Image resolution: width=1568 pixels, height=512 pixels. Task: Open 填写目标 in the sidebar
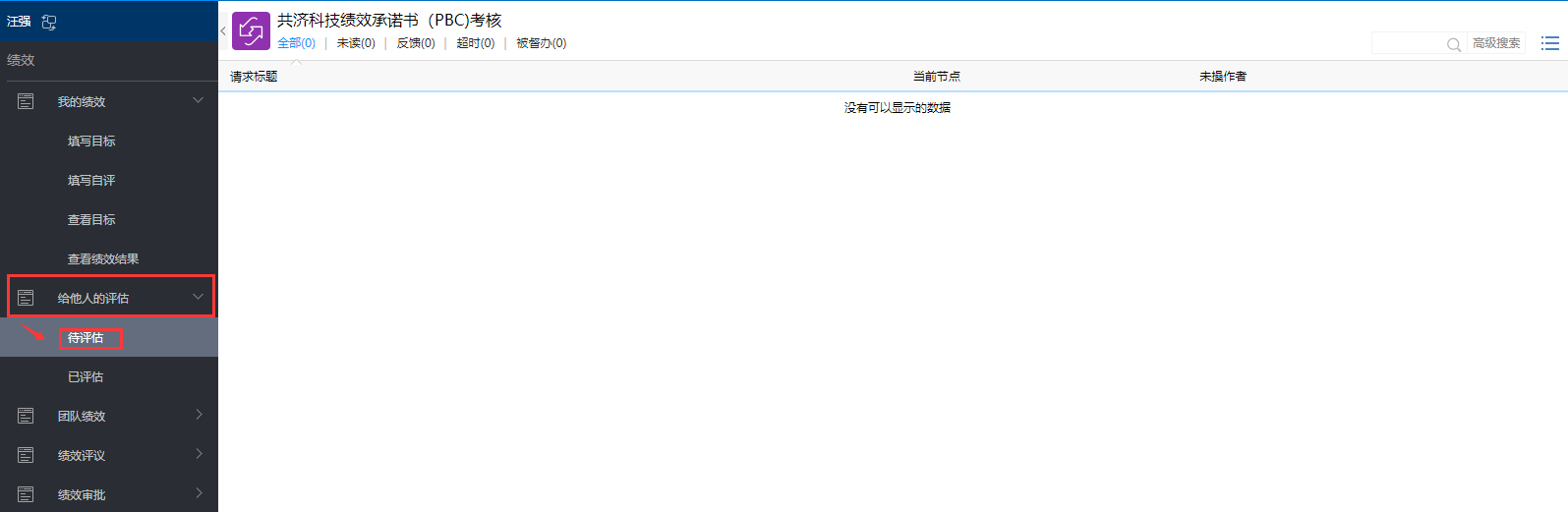point(91,142)
